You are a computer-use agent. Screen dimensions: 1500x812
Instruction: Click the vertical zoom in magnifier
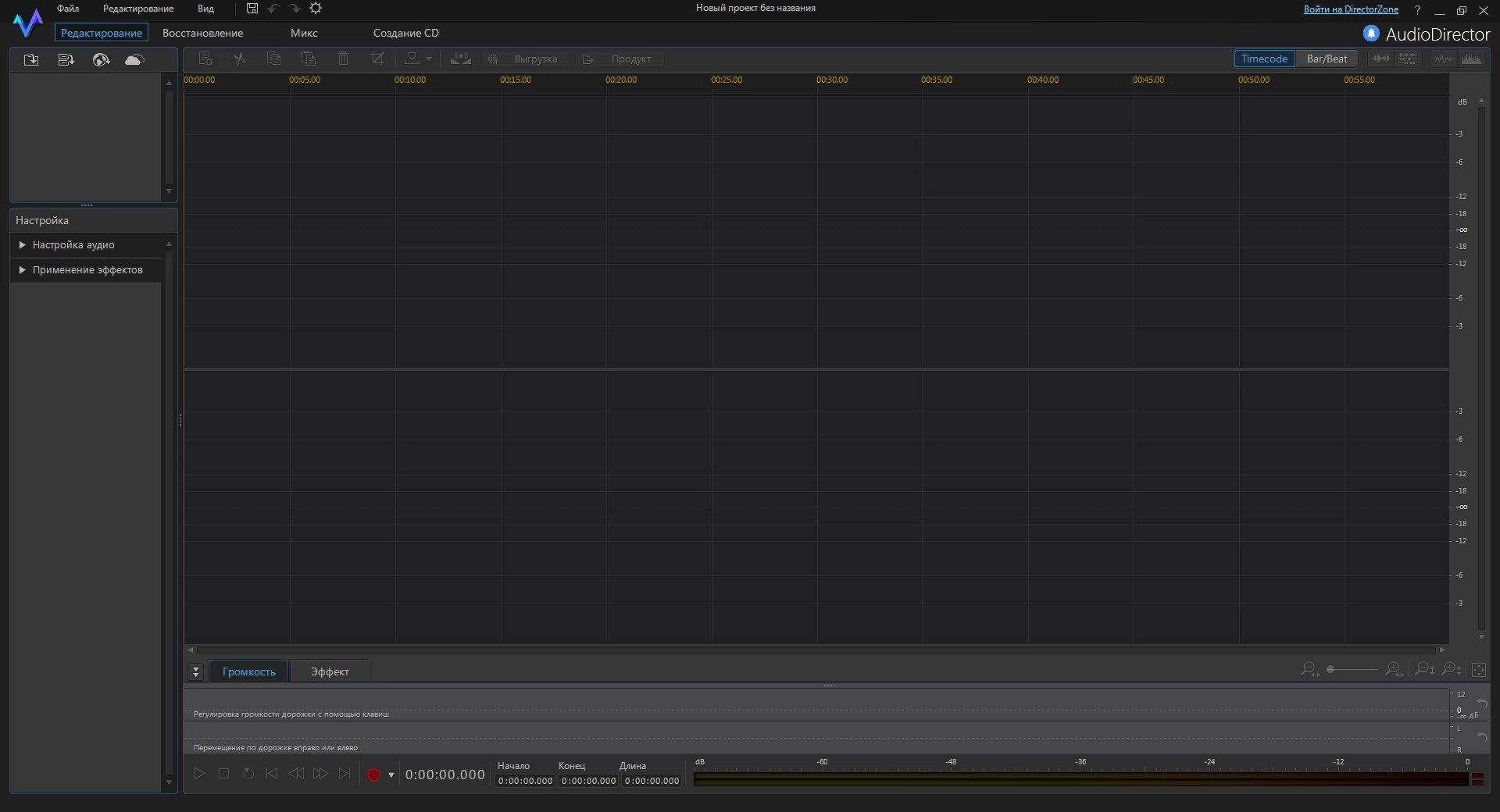tap(1452, 670)
